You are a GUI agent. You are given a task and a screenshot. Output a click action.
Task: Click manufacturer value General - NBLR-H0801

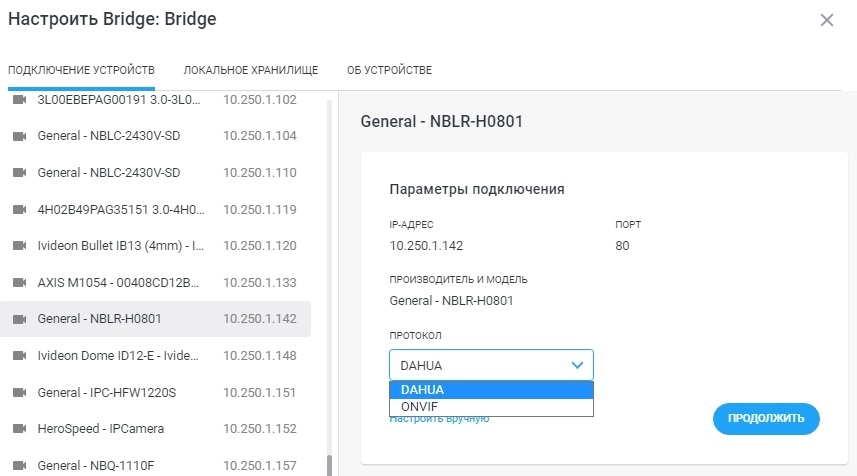[451, 301]
